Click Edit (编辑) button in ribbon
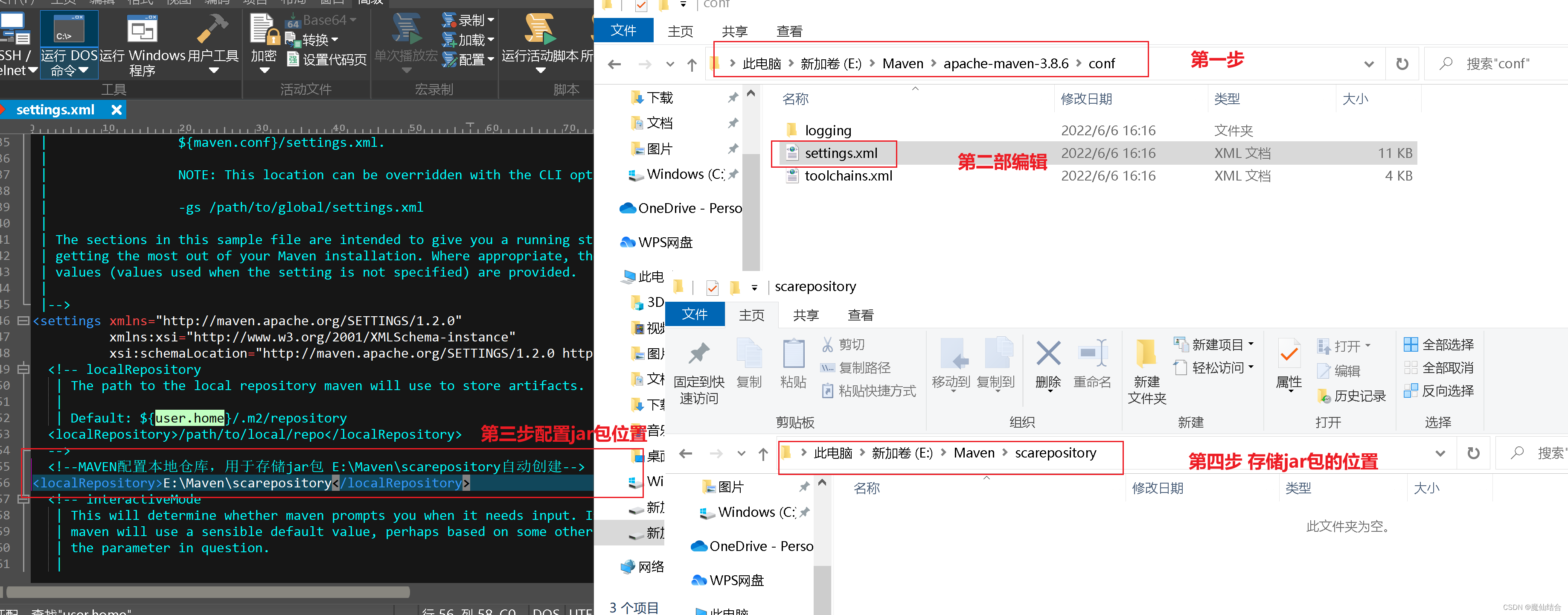Viewport: 1568px width, 615px height. pos(1338,371)
